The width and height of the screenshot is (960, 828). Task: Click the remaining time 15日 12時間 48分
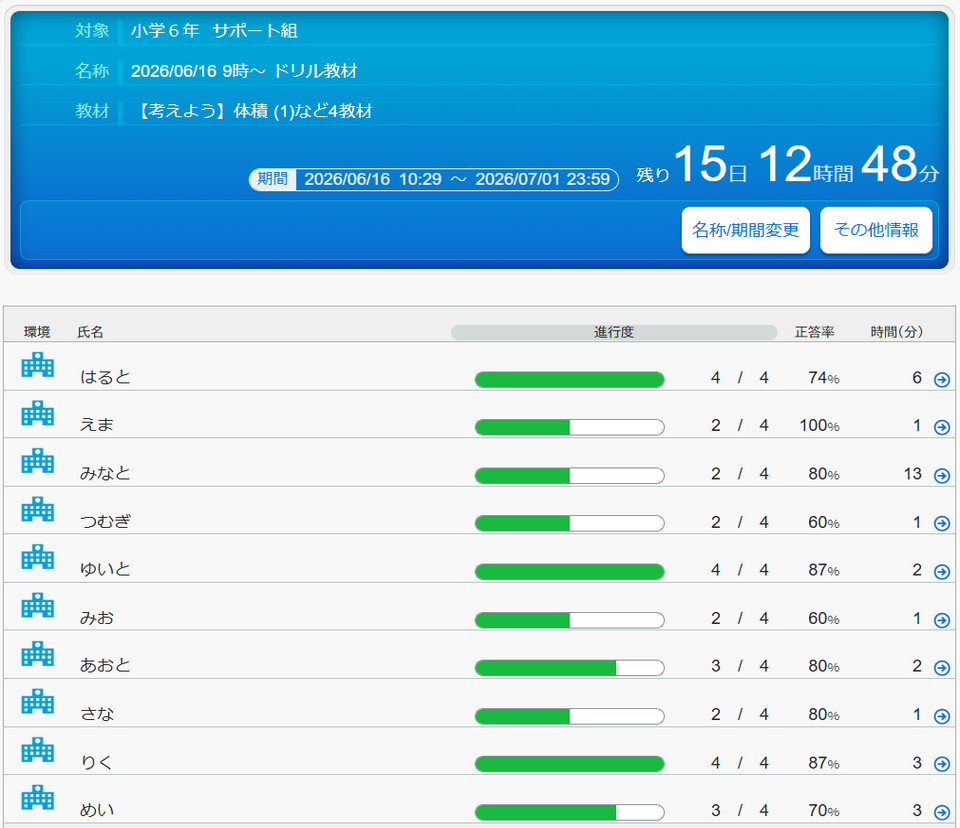pyautogui.click(x=787, y=165)
